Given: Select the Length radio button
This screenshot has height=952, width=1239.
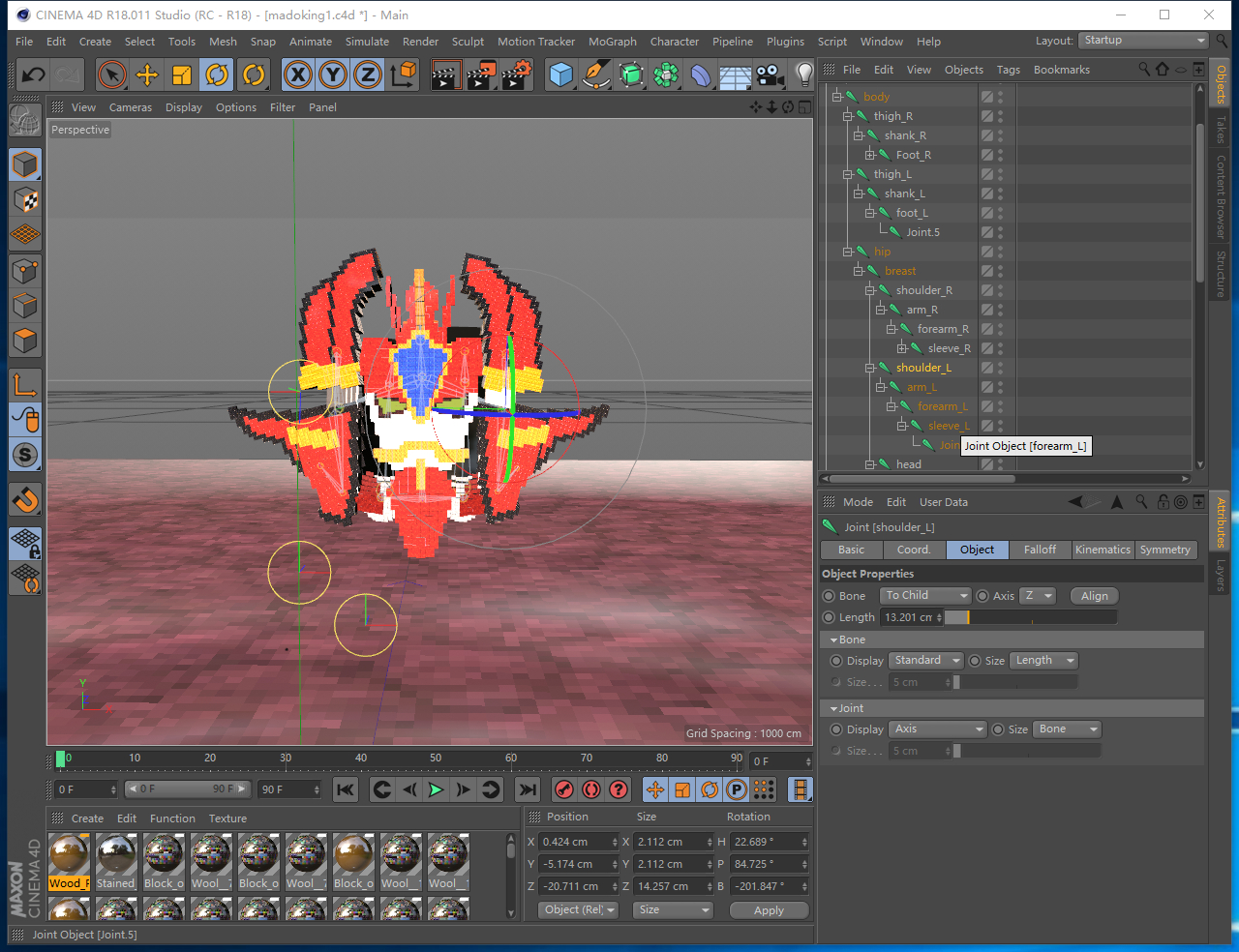Looking at the screenshot, I should pos(829,617).
